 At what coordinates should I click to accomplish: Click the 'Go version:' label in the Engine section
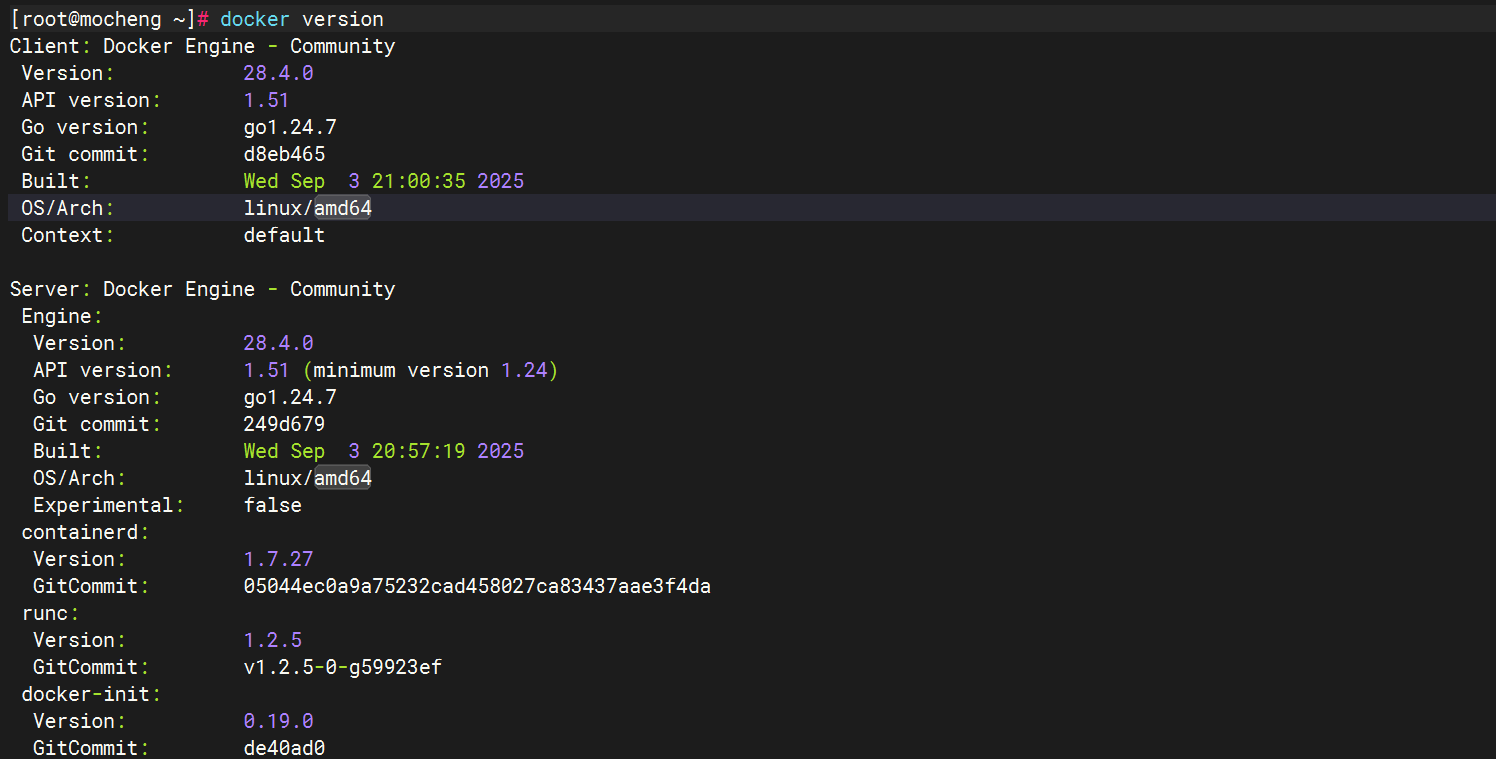[x=98, y=397]
